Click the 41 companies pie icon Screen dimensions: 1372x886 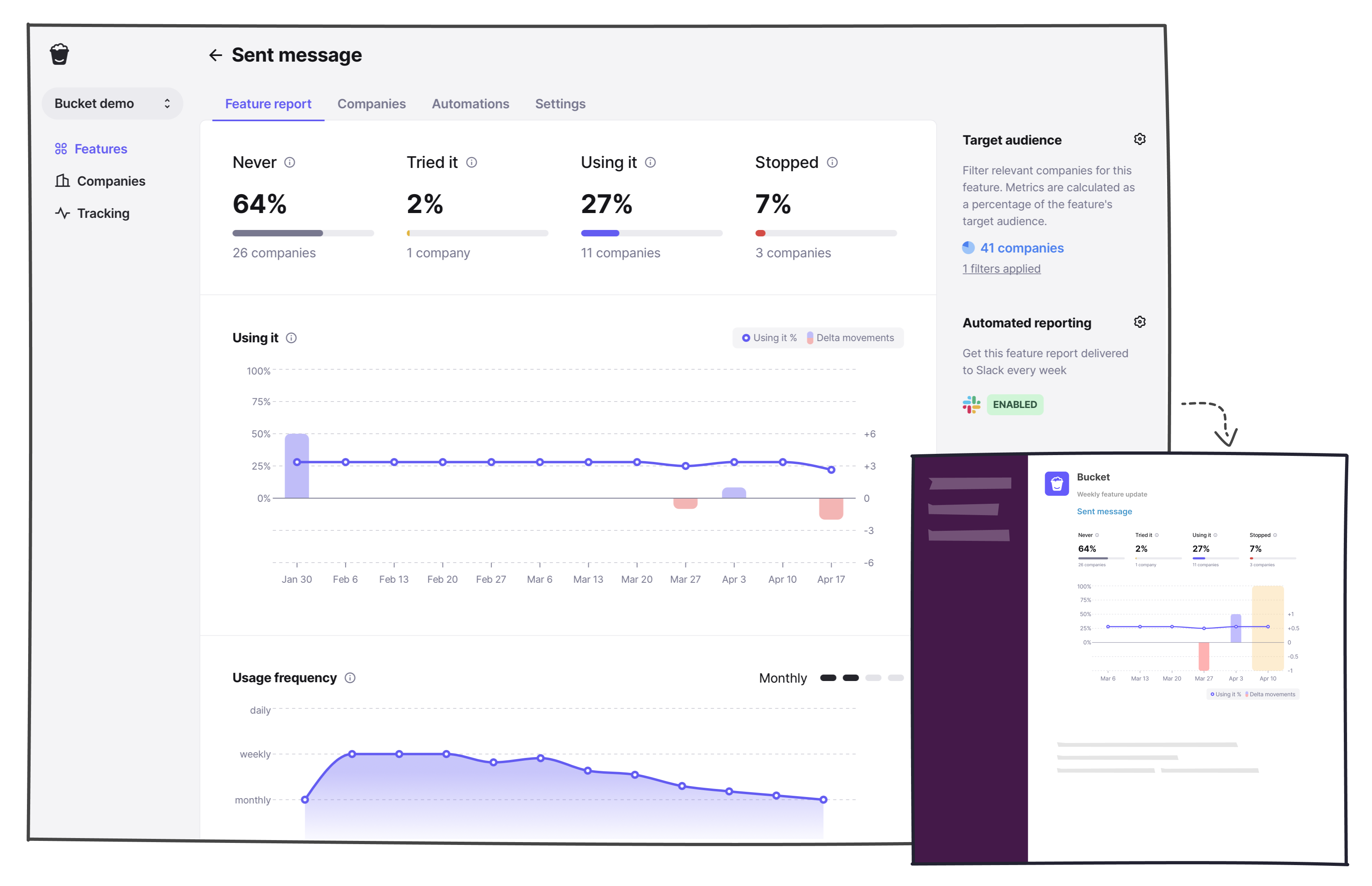click(x=968, y=248)
